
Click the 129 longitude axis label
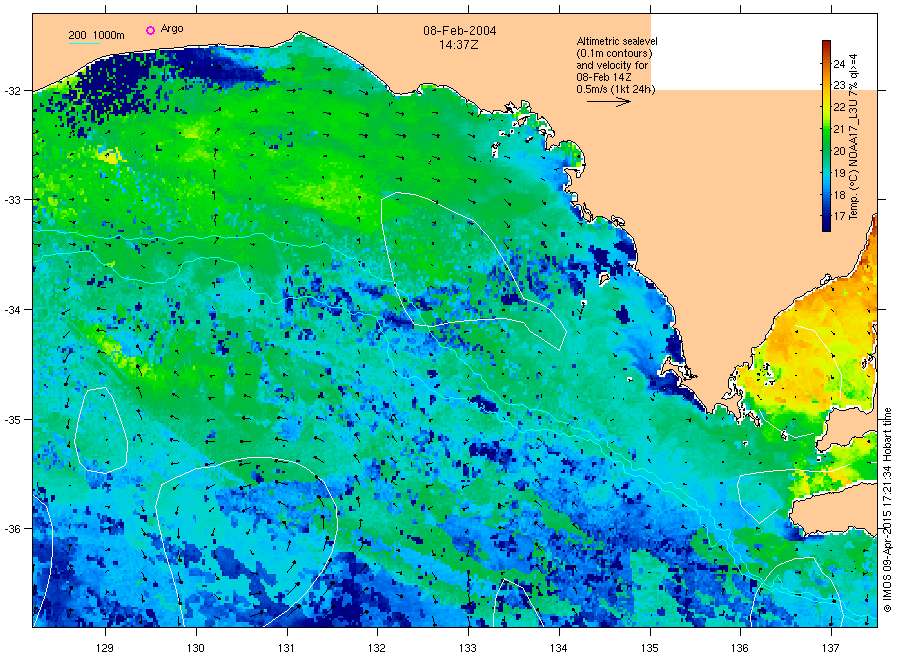pyautogui.click(x=105, y=648)
